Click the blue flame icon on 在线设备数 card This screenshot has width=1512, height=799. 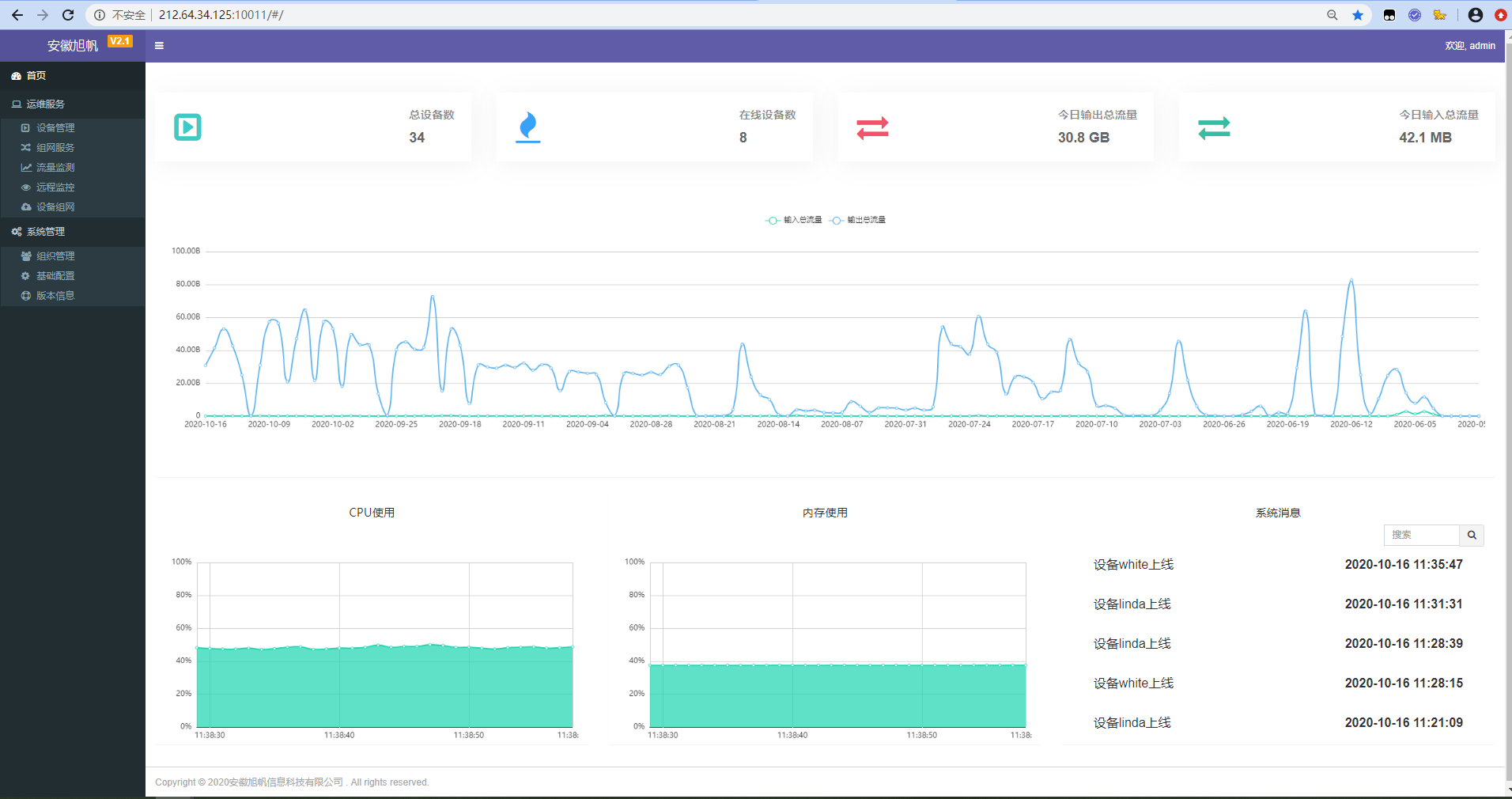coord(527,127)
